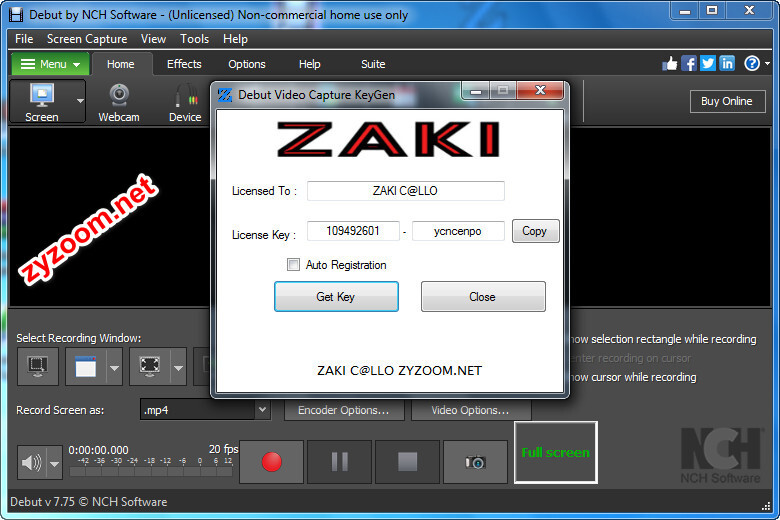
Task: Open the Help menu in menu bar
Action: coord(235,39)
